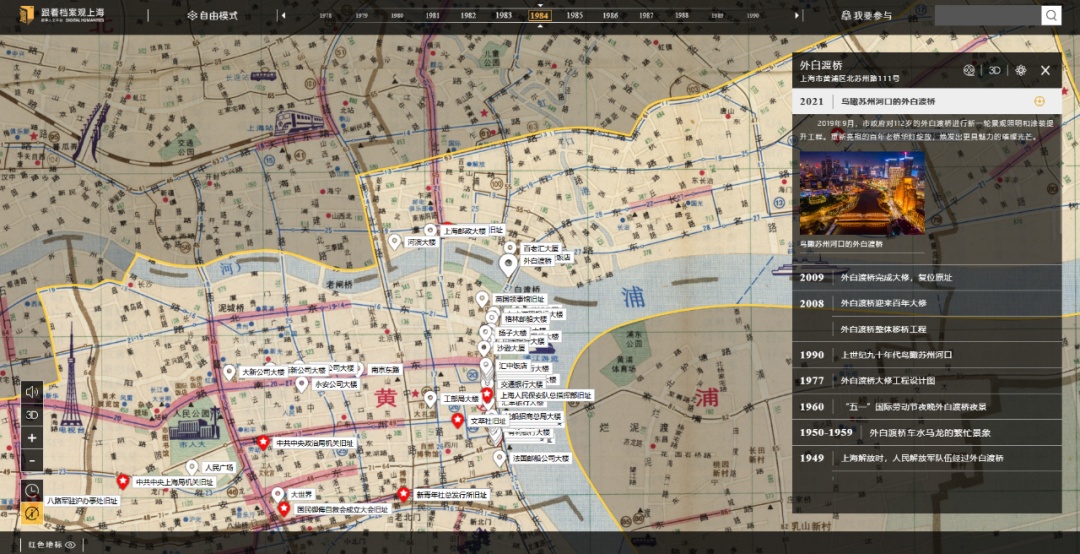Click the yellow compass info icon
The image size is (1080, 554).
tap(32, 513)
